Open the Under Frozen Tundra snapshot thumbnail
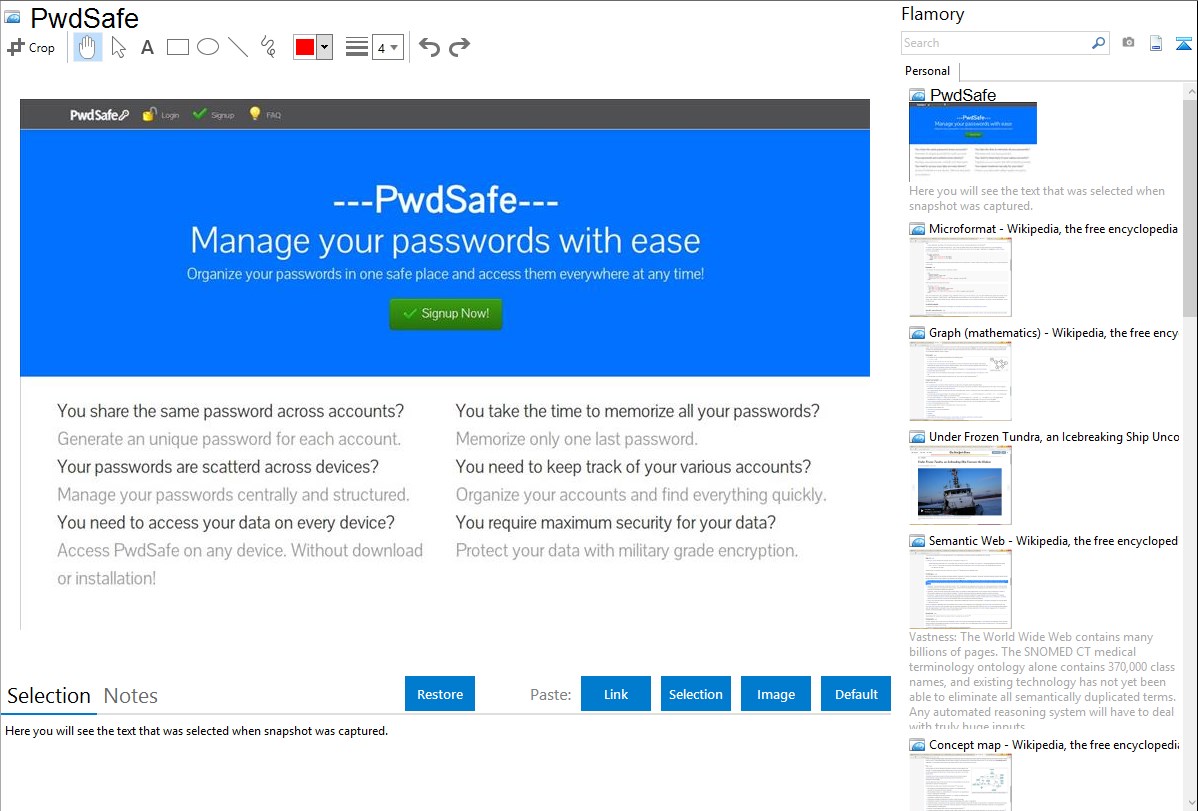Viewport: 1198px width, 811px height. pos(960,485)
